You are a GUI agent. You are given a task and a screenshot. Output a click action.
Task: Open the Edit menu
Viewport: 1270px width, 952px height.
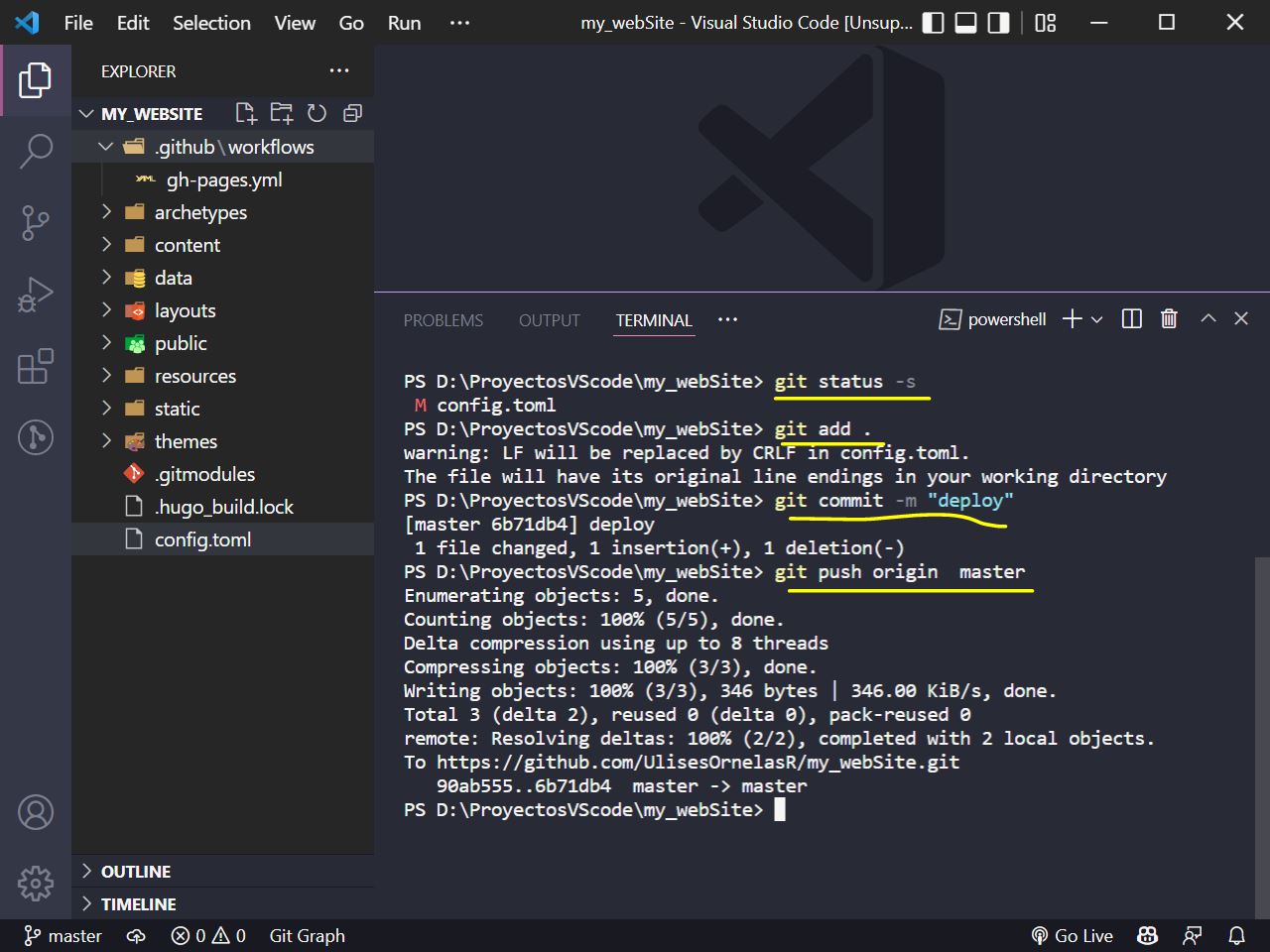[x=133, y=22]
